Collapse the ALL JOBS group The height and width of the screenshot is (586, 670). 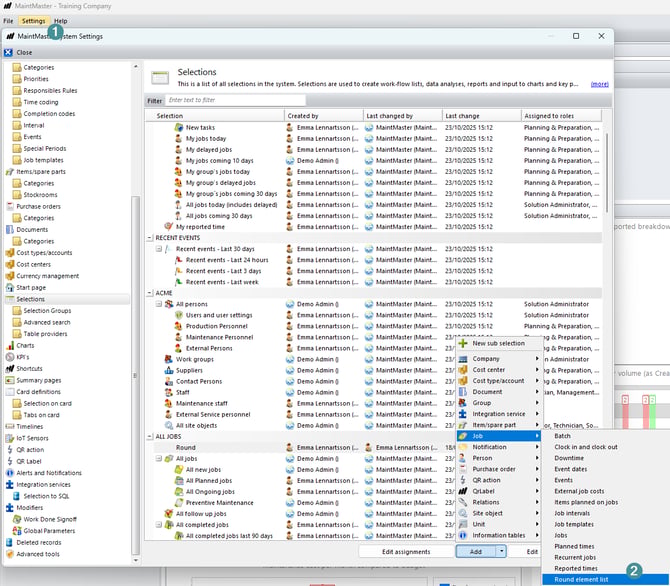(150, 436)
